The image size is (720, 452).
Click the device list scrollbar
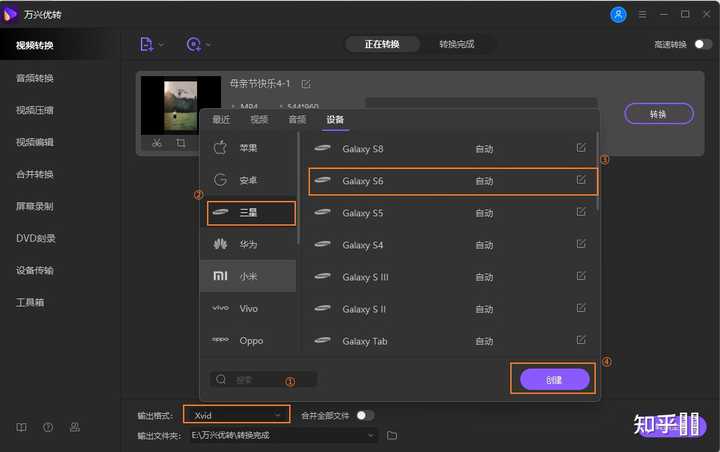tap(597, 172)
